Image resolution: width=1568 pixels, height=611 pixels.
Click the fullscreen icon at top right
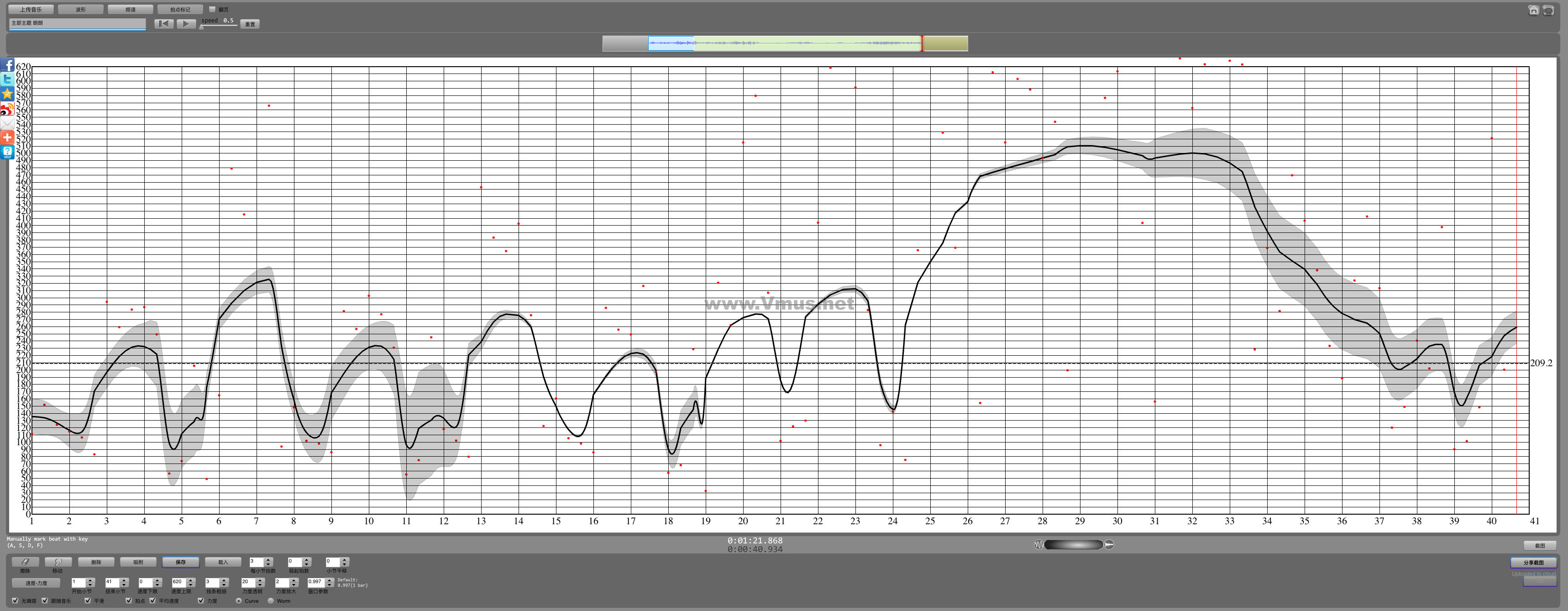pyautogui.click(x=1548, y=11)
